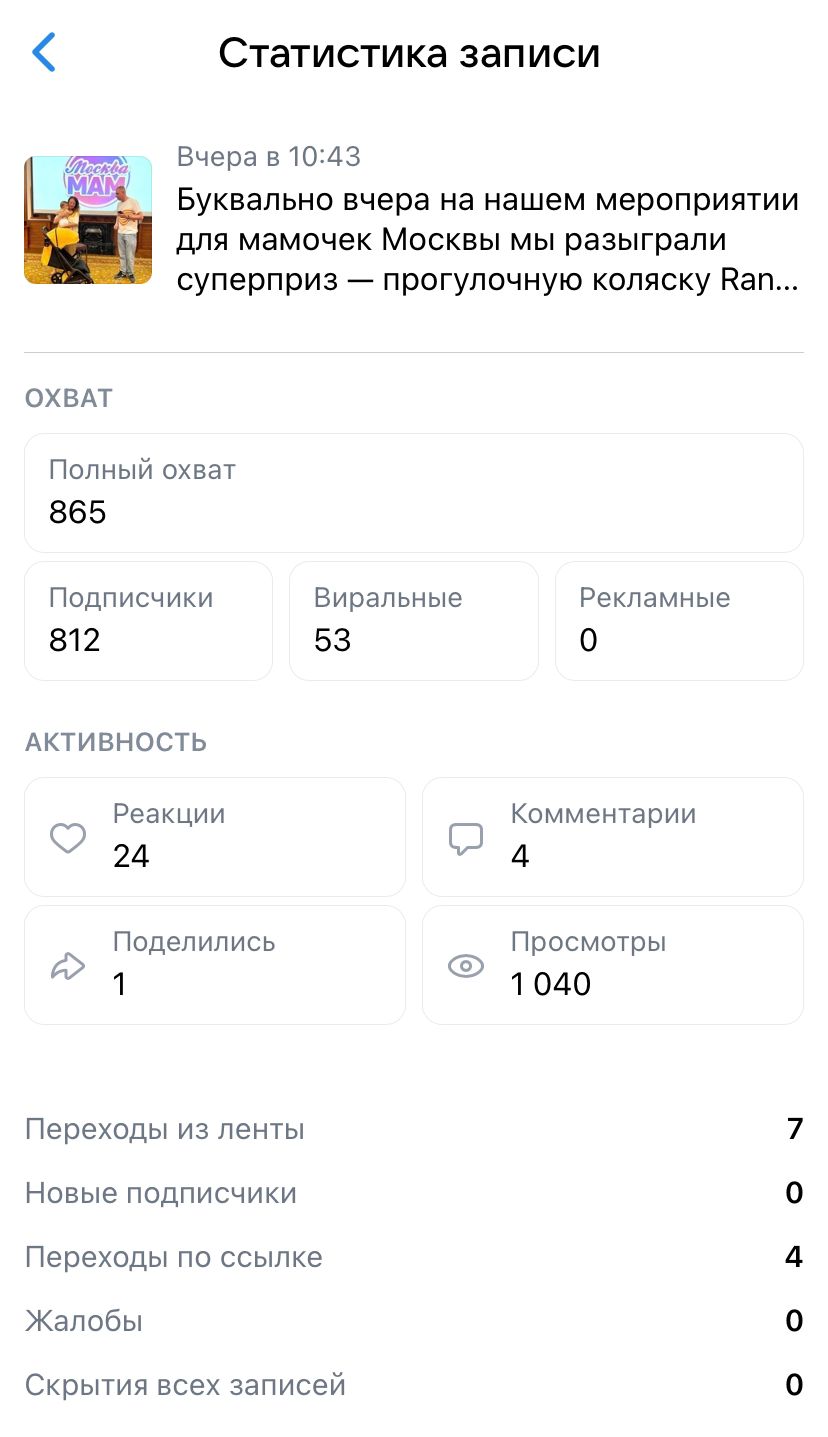Screen dimensions: 828x1437
Task: Click the Скрытия всех записей row
Action: 414,1386
